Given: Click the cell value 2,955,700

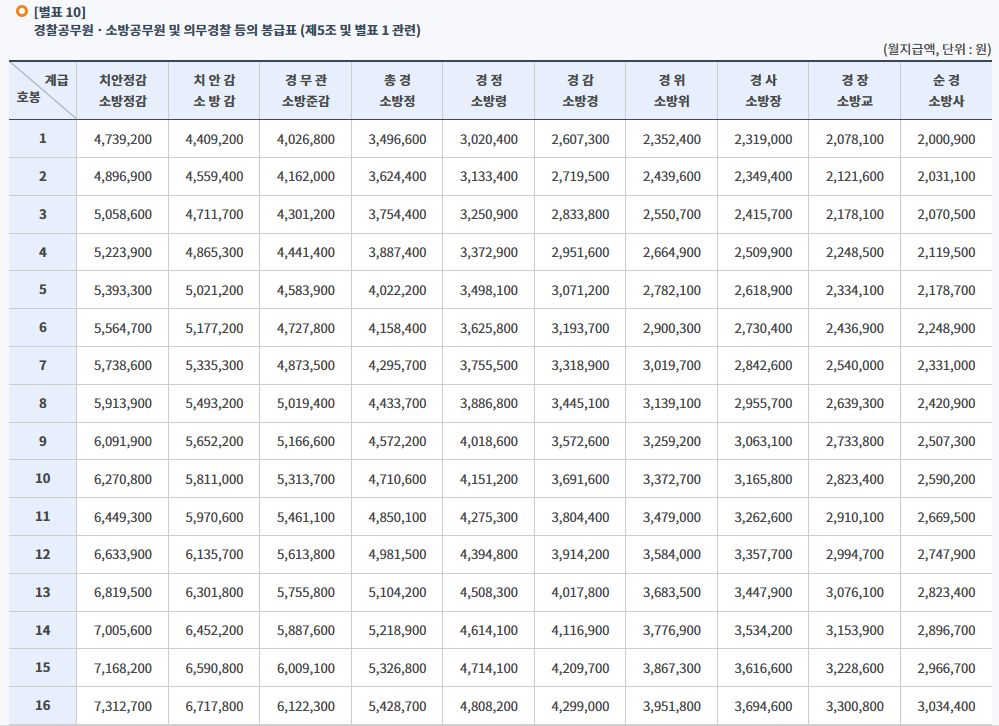Looking at the screenshot, I should click(x=763, y=403).
